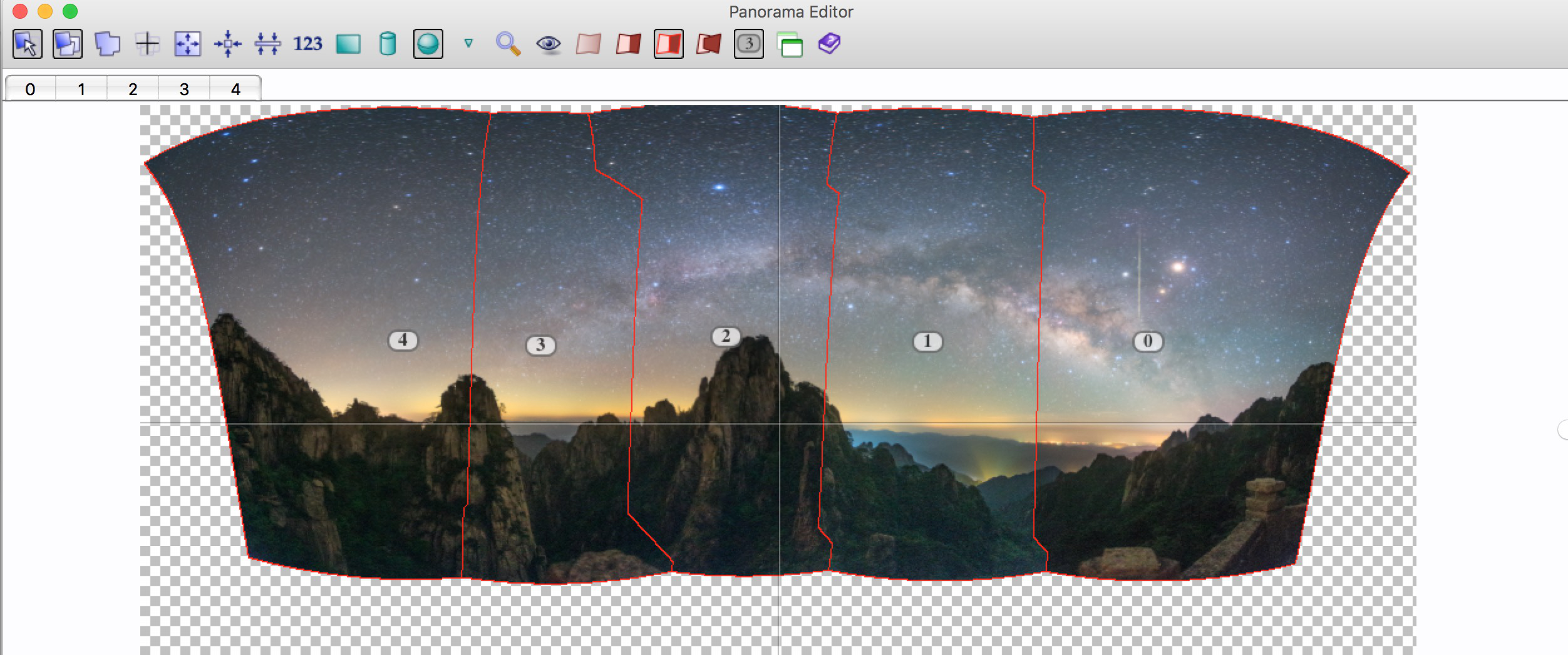The image size is (1568, 655).
Task: Click the green zoom window button
Action: coord(70,11)
